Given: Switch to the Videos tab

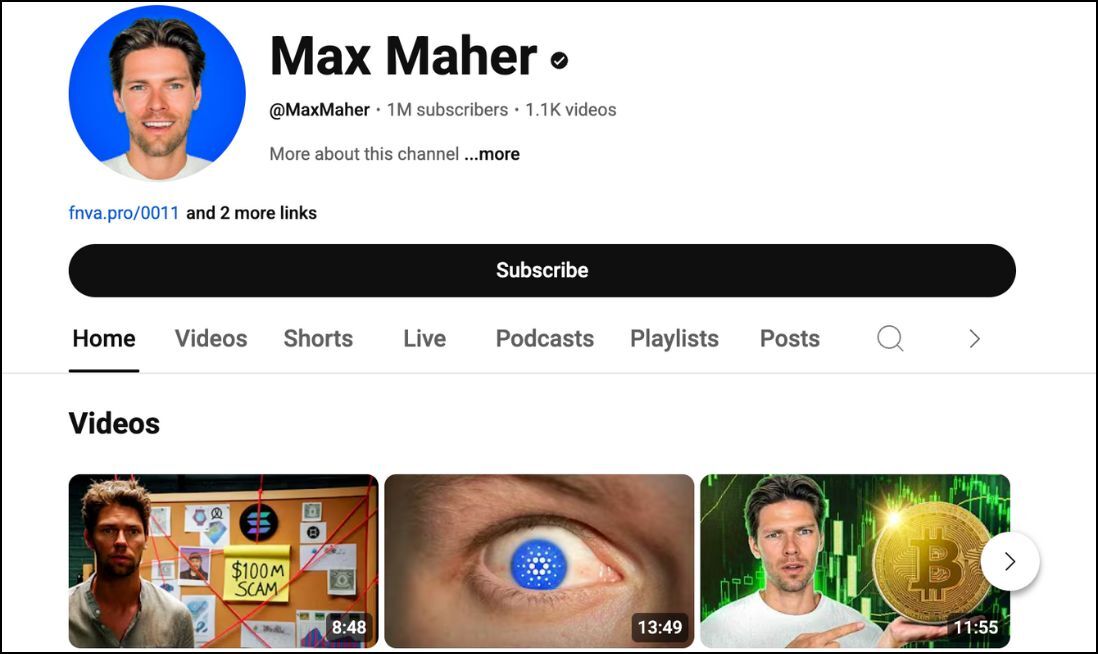Looking at the screenshot, I should (211, 339).
